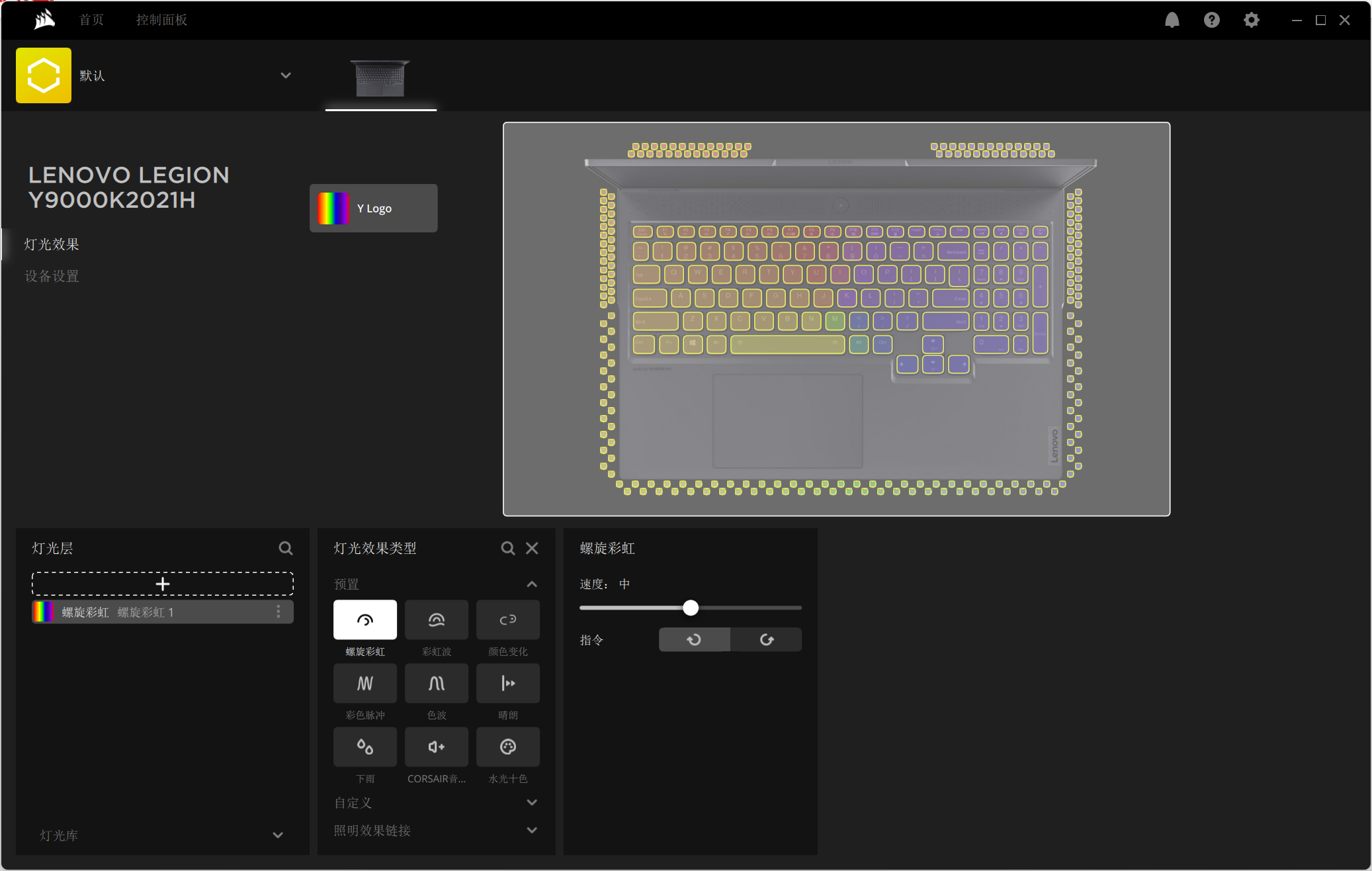Open the 设备设置 device settings menu

[52, 276]
